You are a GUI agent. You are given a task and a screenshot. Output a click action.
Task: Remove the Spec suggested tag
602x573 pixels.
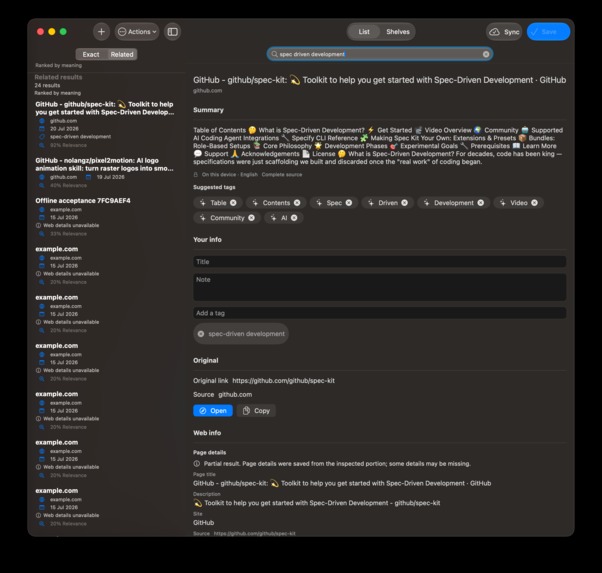point(349,203)
